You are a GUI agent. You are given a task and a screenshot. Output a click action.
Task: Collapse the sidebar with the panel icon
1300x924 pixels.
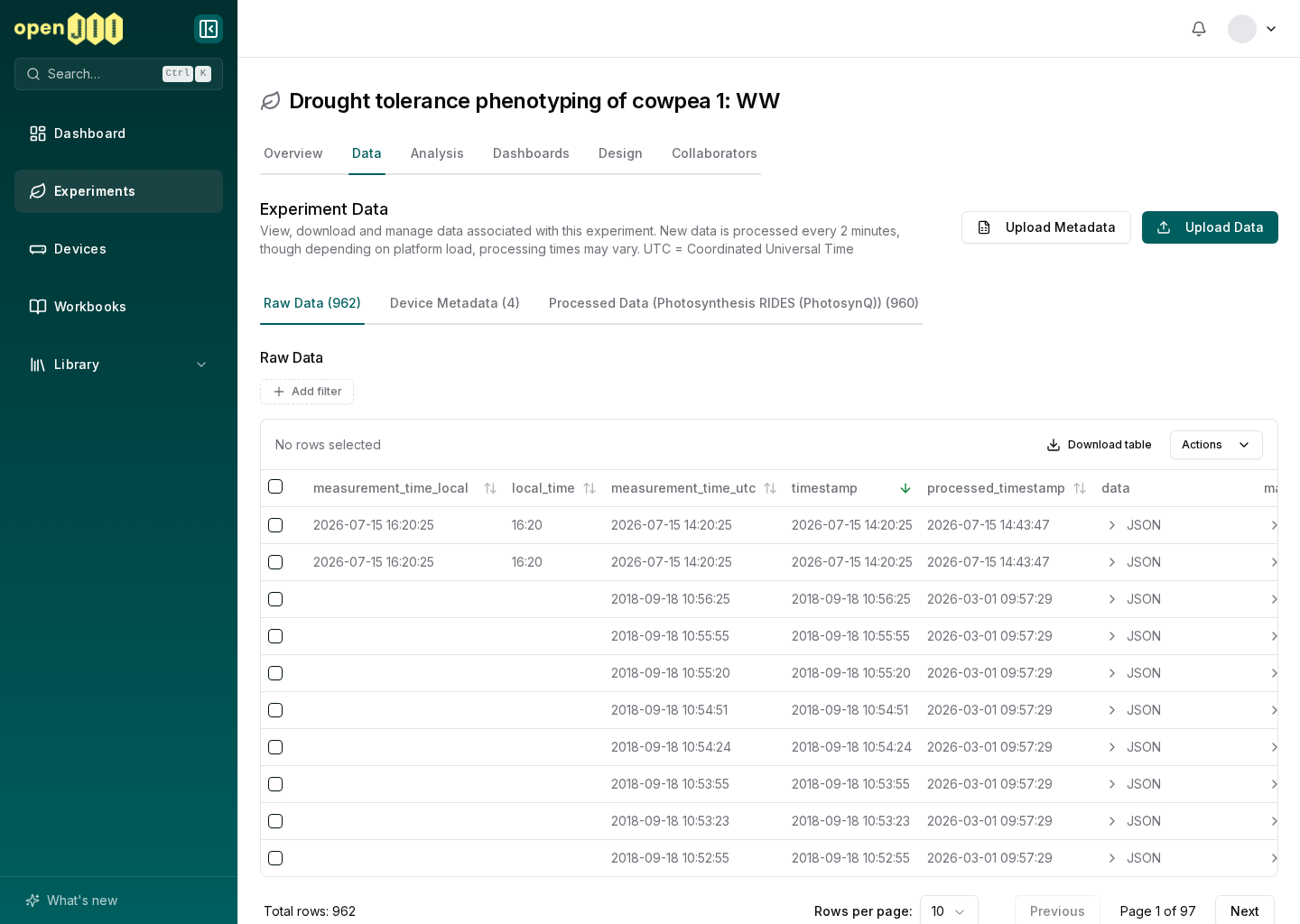[209, 29]
